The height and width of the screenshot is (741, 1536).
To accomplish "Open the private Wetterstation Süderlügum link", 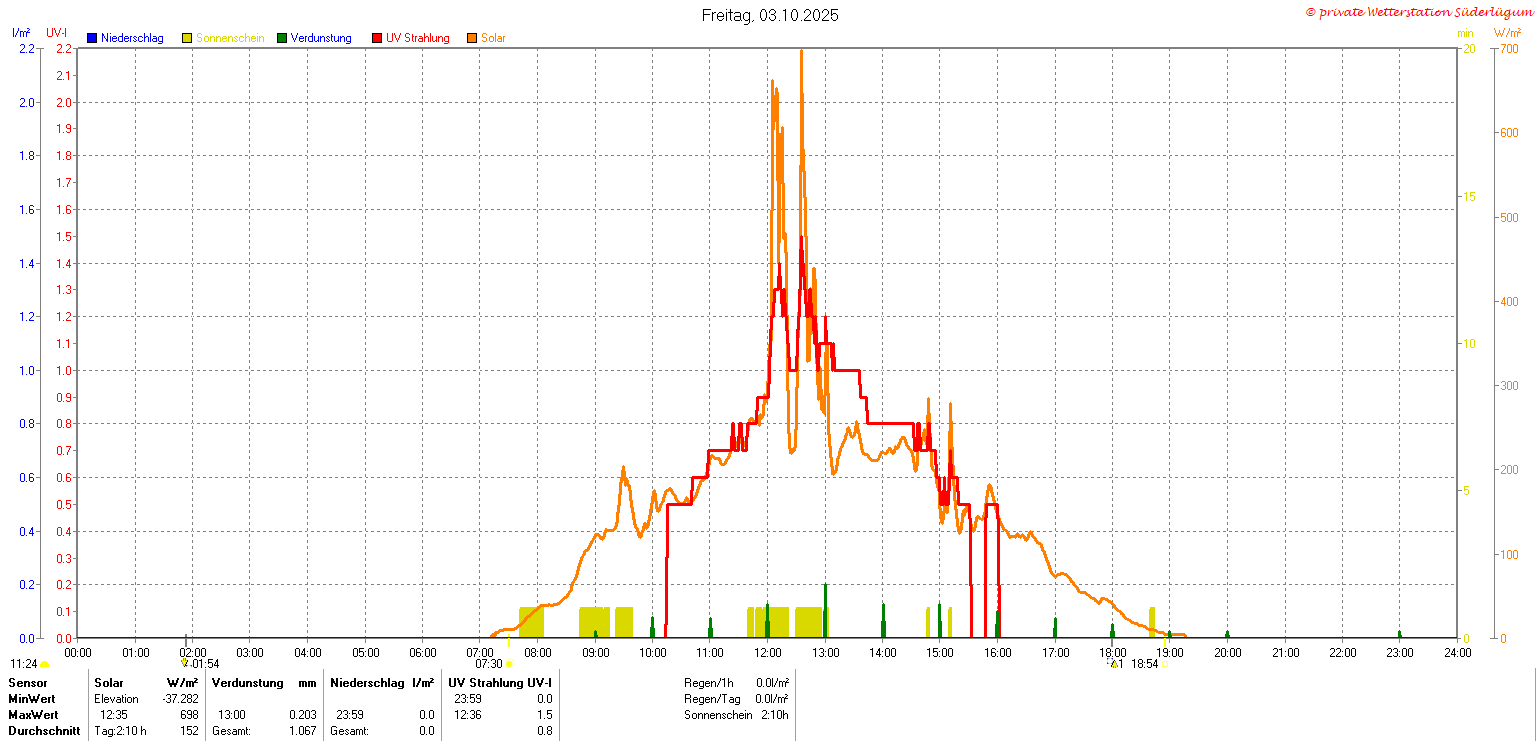I will point(1418,12).
